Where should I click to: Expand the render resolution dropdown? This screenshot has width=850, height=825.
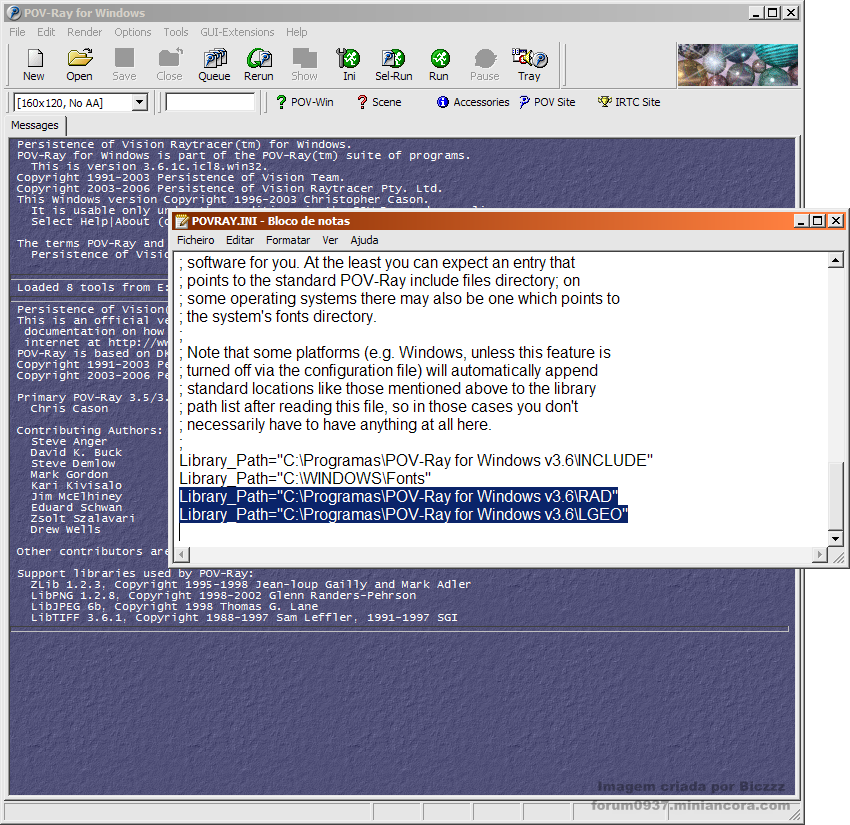[x=140, y=102]
